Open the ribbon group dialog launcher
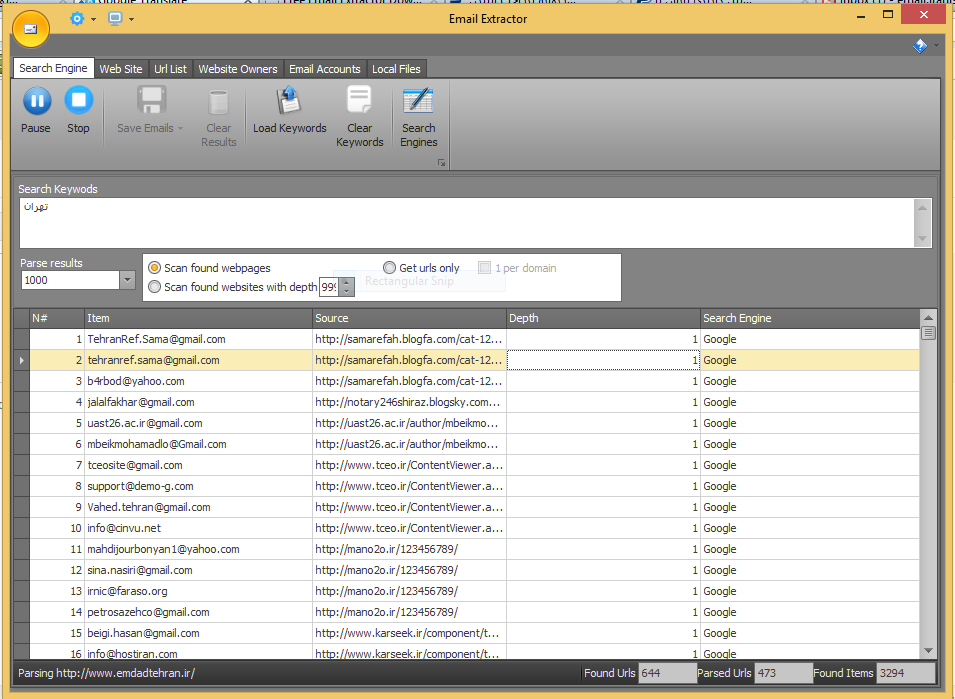 pyautogui.click(x=442, y=163)
